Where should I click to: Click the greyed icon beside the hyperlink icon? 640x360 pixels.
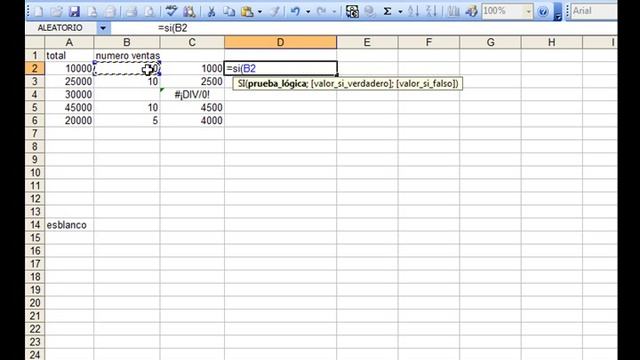(x=370, y=11)
